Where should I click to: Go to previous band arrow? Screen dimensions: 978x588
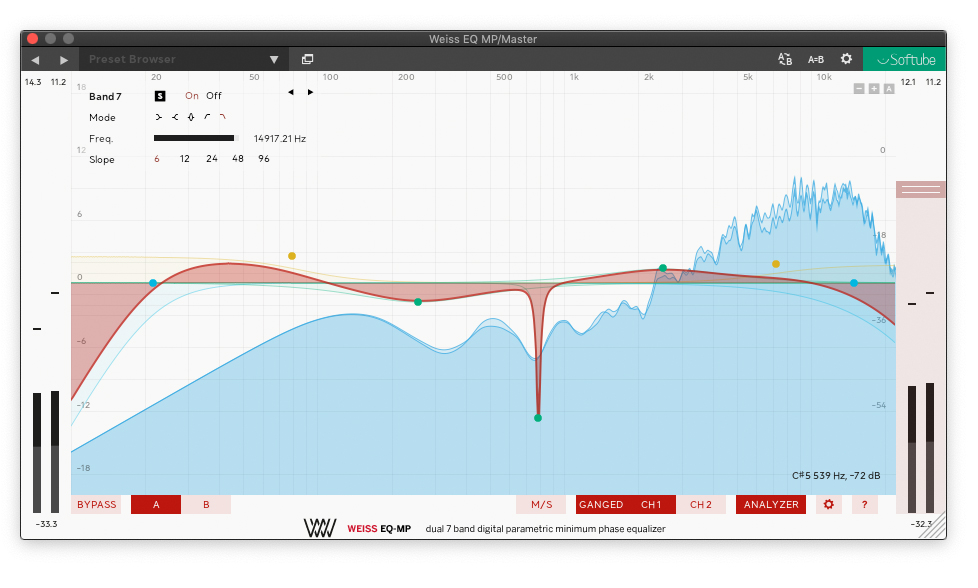coord(291,92)
